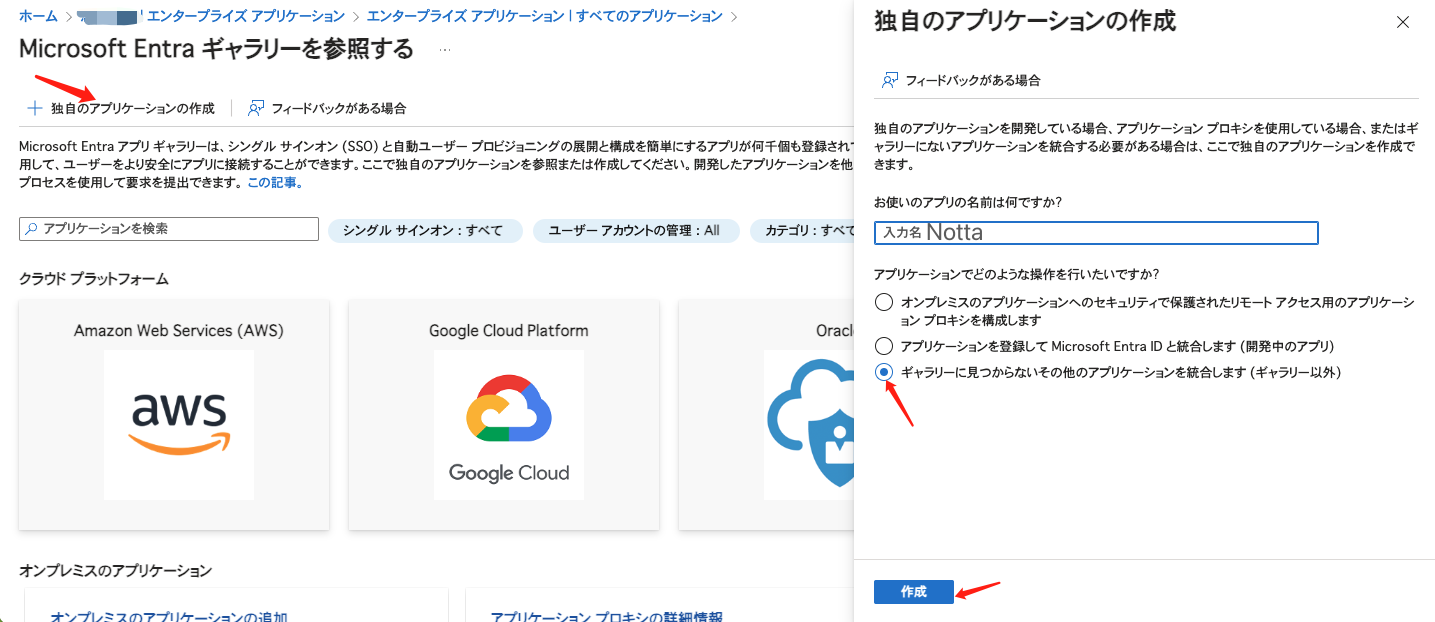Click the Google Cloud logo
1435x622 pixels.
509,424
